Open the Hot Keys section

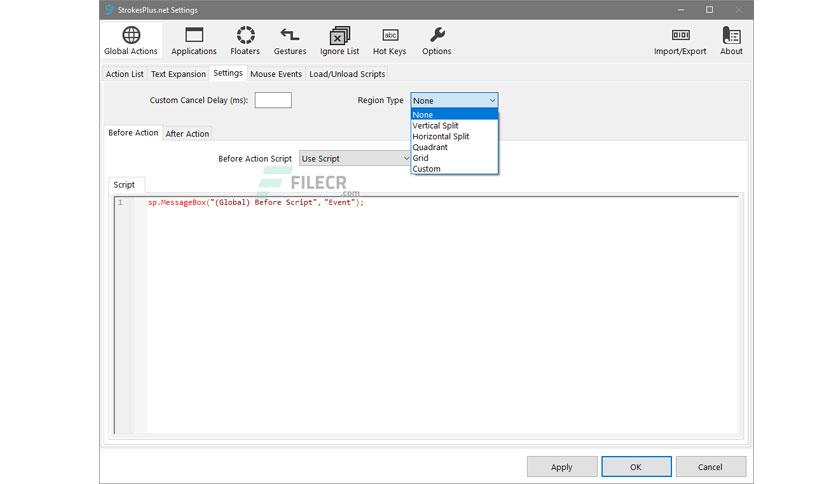(389, 41)
